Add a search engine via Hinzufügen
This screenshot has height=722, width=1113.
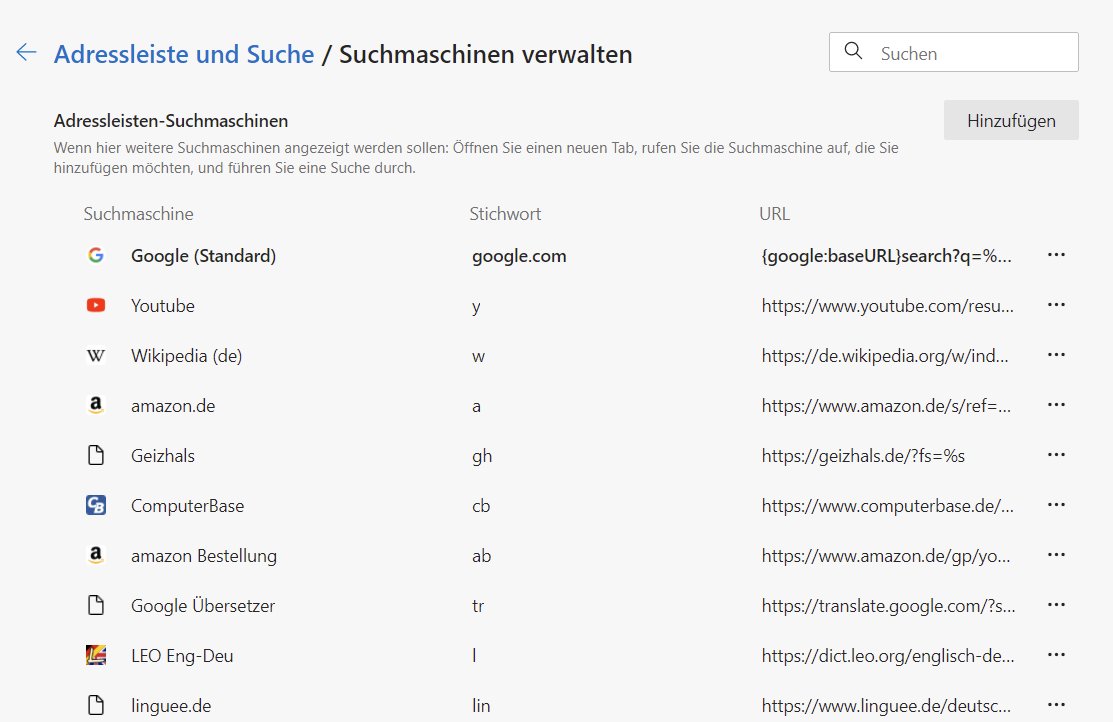(x=1011, y=120)
